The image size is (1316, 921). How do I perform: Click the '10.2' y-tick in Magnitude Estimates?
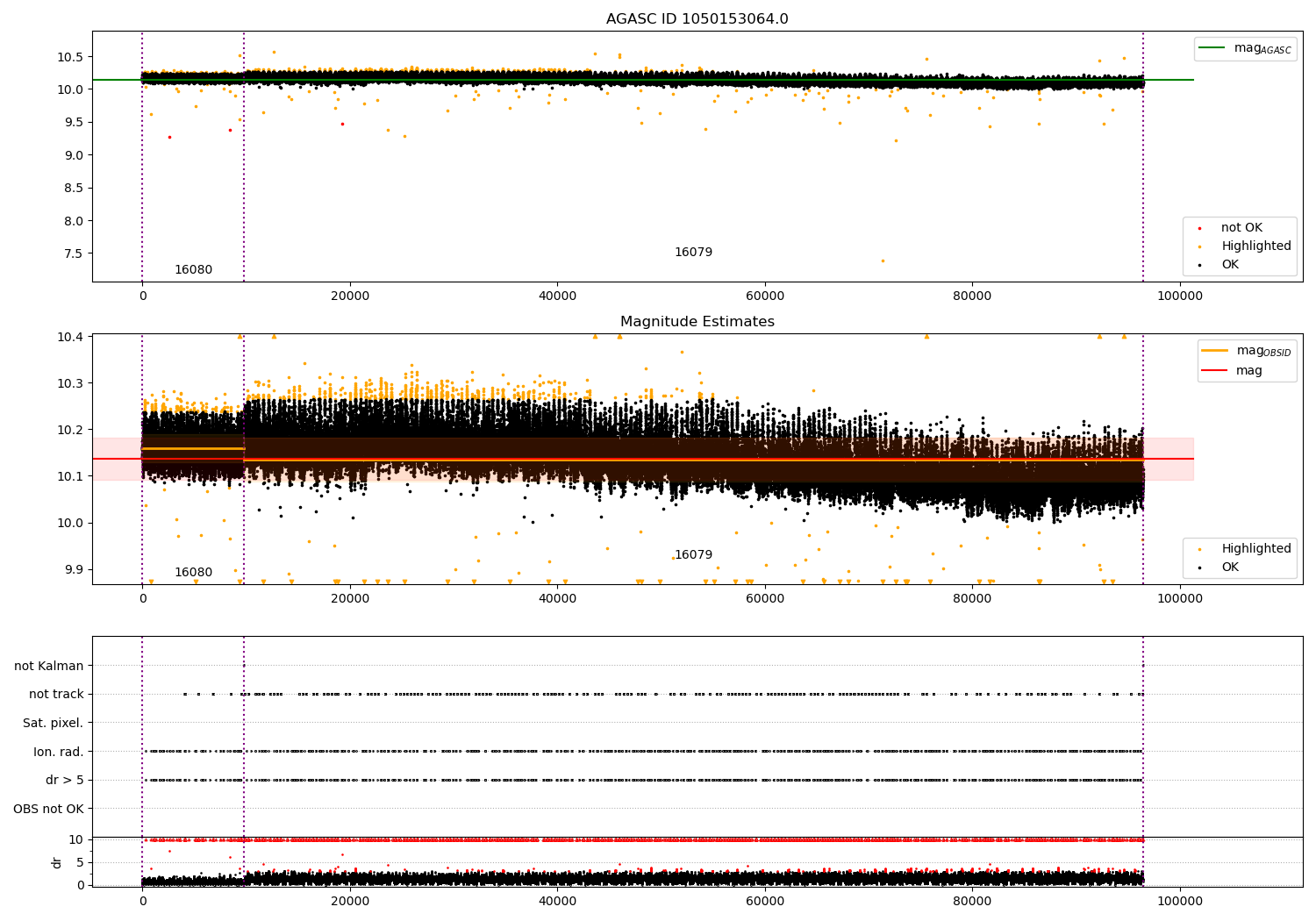pyautogui.click(x=68, y=431)
